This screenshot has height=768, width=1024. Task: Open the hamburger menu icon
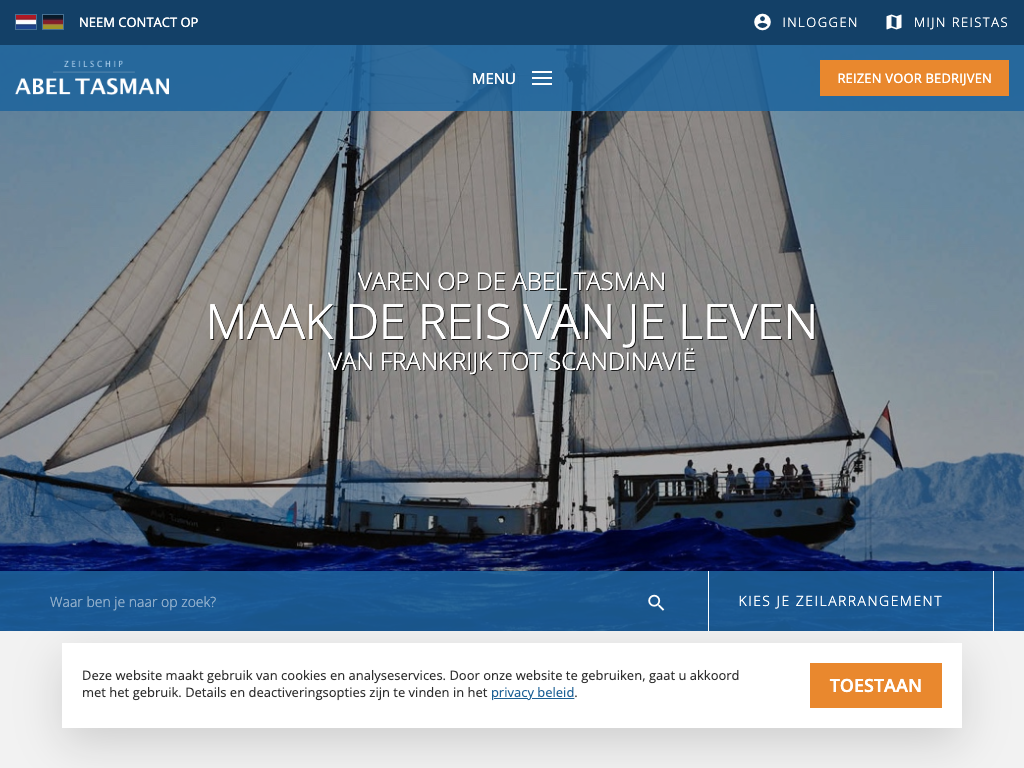tap(541, 78)
